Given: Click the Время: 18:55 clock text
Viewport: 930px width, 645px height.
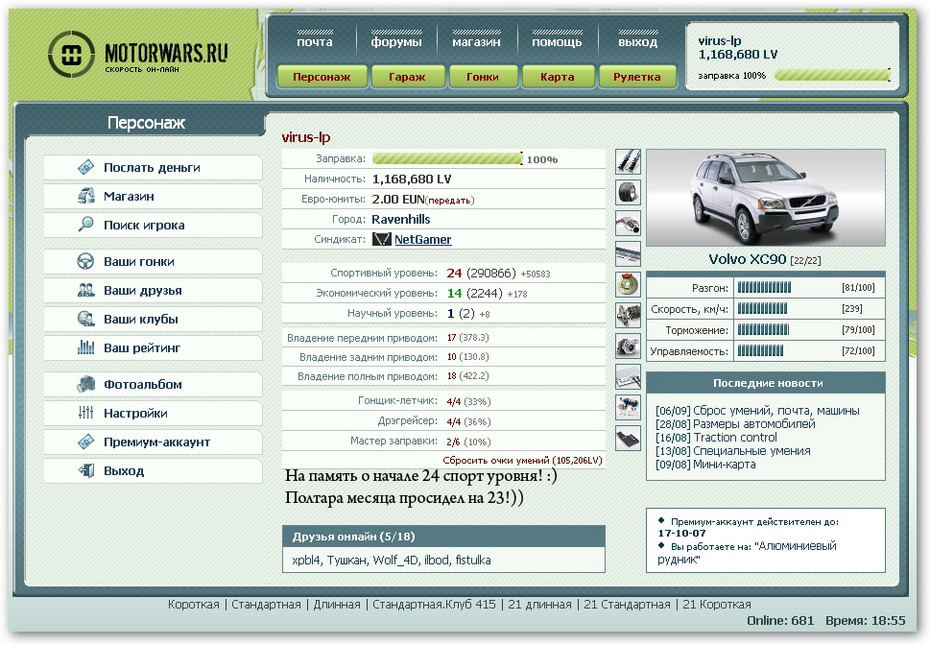Looking at the screenshot, I should [x=865, y=621].
